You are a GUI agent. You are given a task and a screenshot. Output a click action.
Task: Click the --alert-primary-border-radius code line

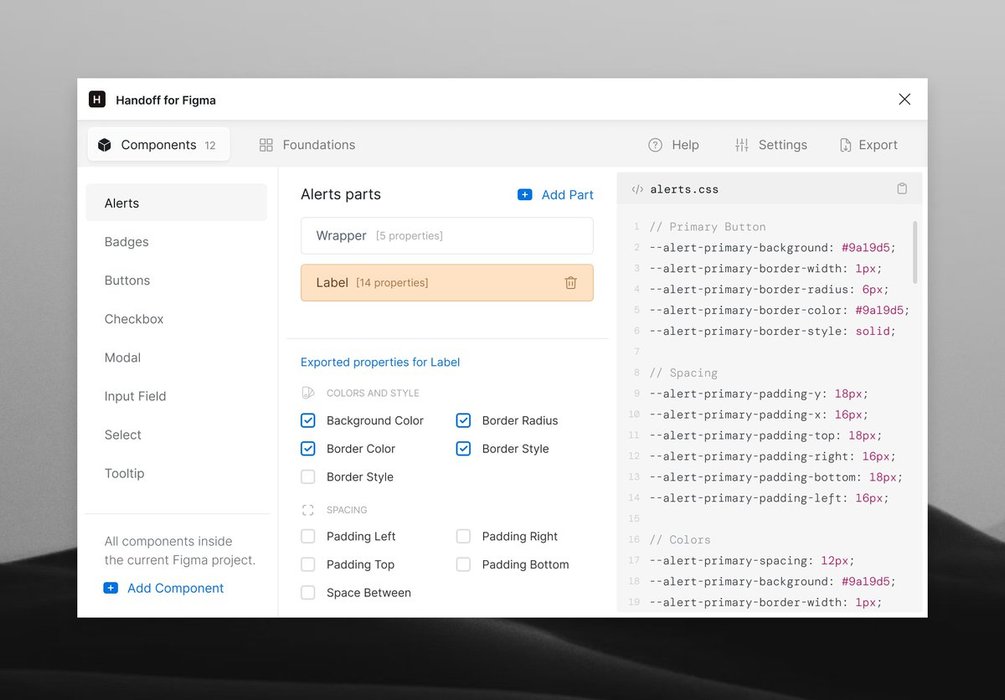[x=769, y=289]
